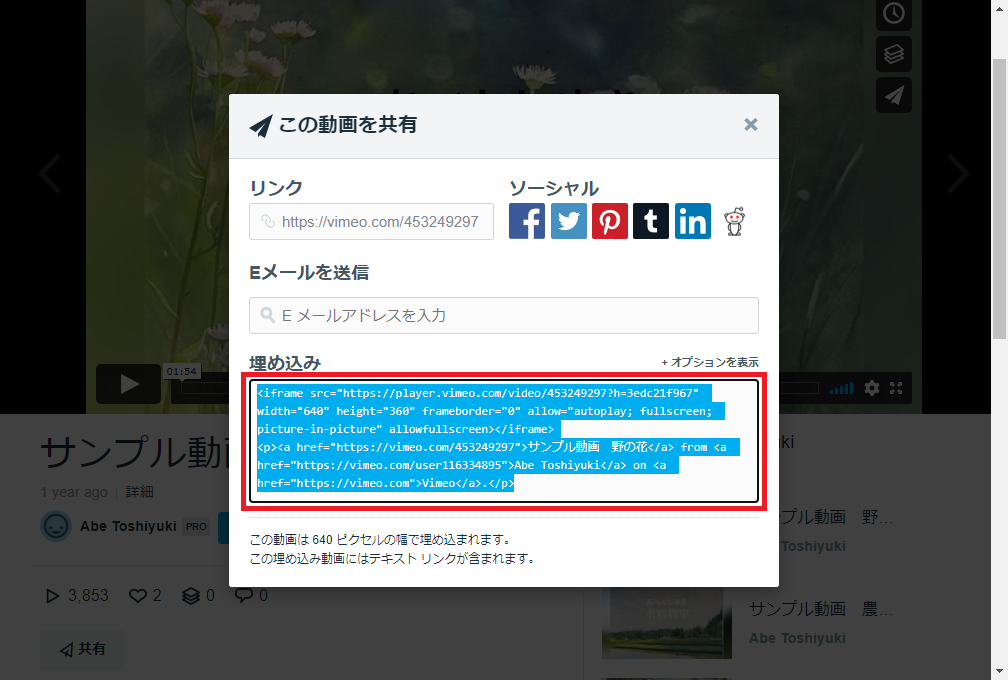Viewport: 1008px width, 680px height.
Task: Enter fullscreen mode in player
Action: tap(896, 388)
